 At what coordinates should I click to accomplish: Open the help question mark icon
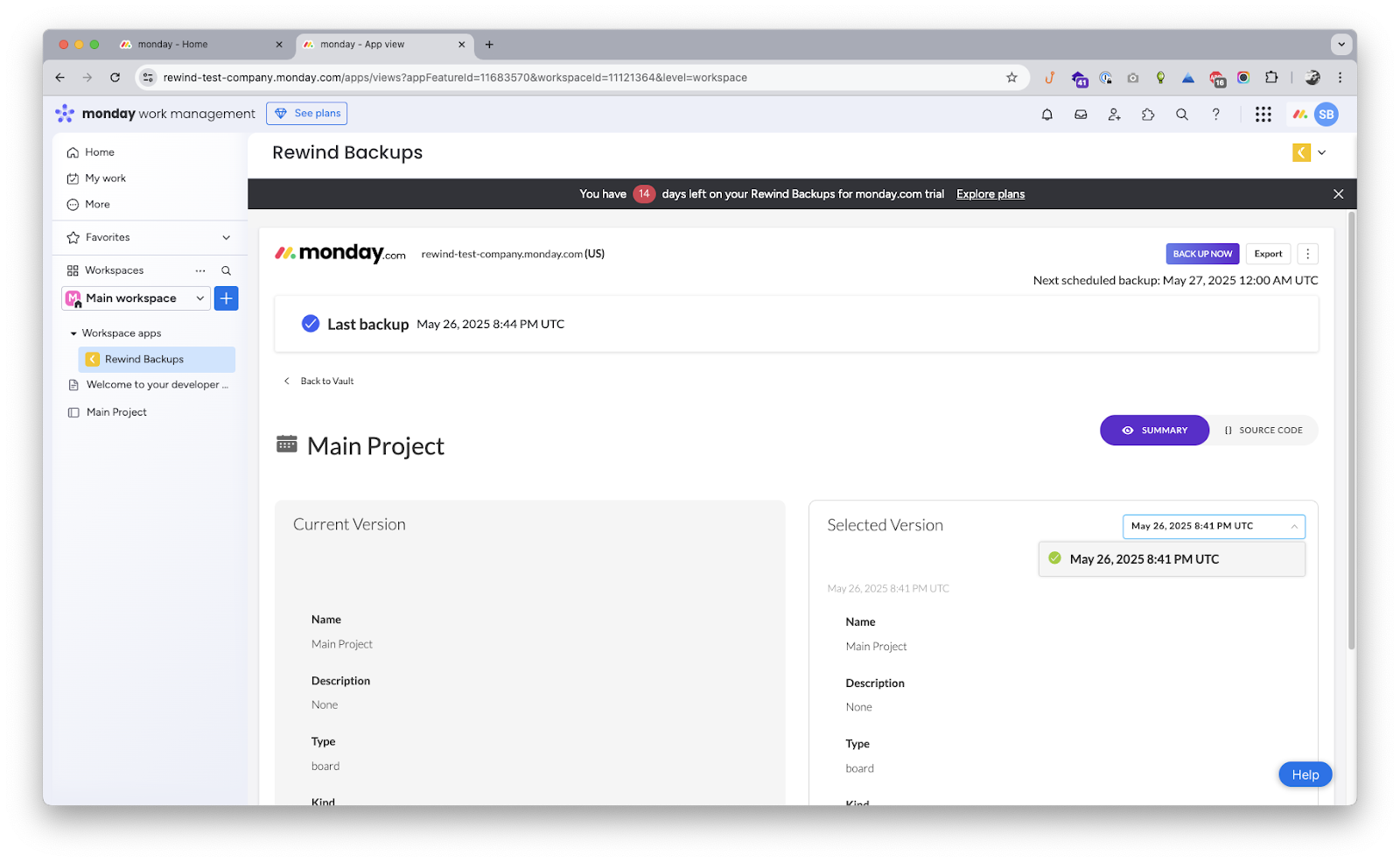[1215, 115]
